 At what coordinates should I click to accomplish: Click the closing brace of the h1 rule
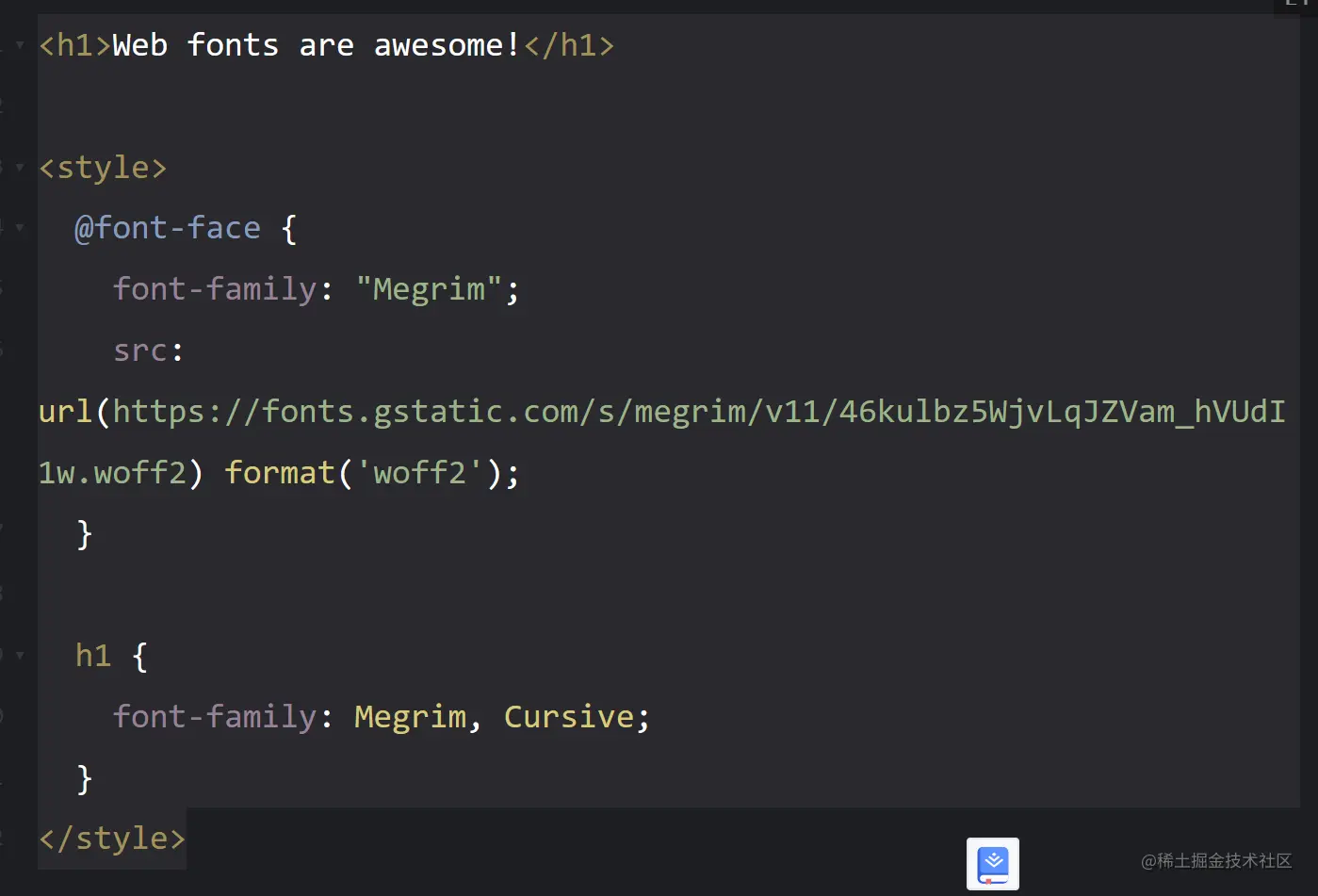(x=84, y=778)
